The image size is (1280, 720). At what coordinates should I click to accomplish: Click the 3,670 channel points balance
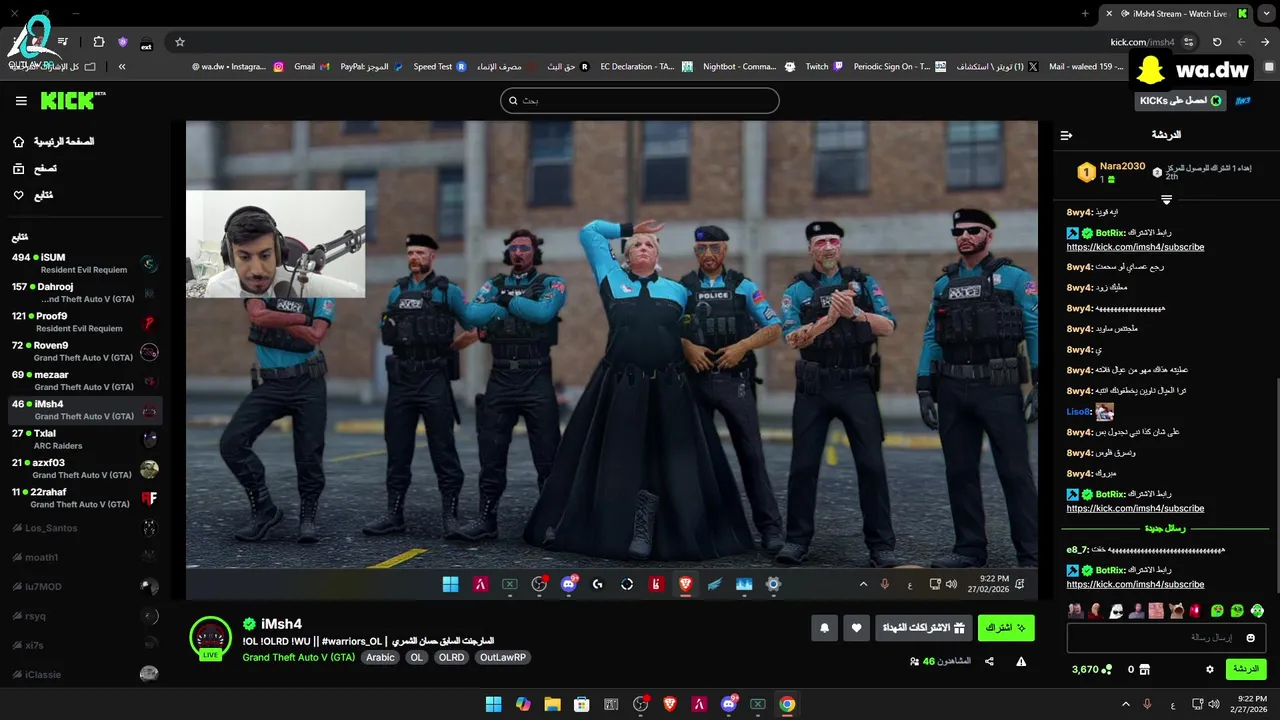coord(1091,669)
